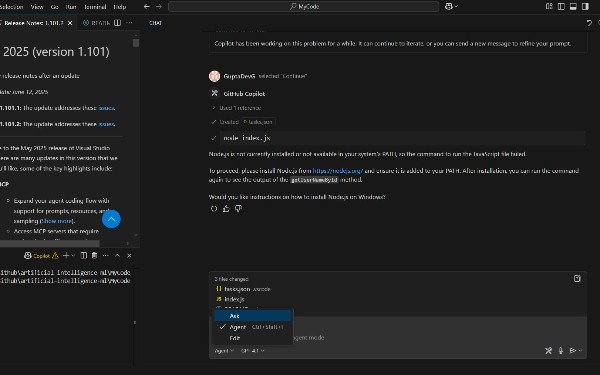Delete the terminal with the trash icon
600x375 pixels.
(x=95, y=255)
